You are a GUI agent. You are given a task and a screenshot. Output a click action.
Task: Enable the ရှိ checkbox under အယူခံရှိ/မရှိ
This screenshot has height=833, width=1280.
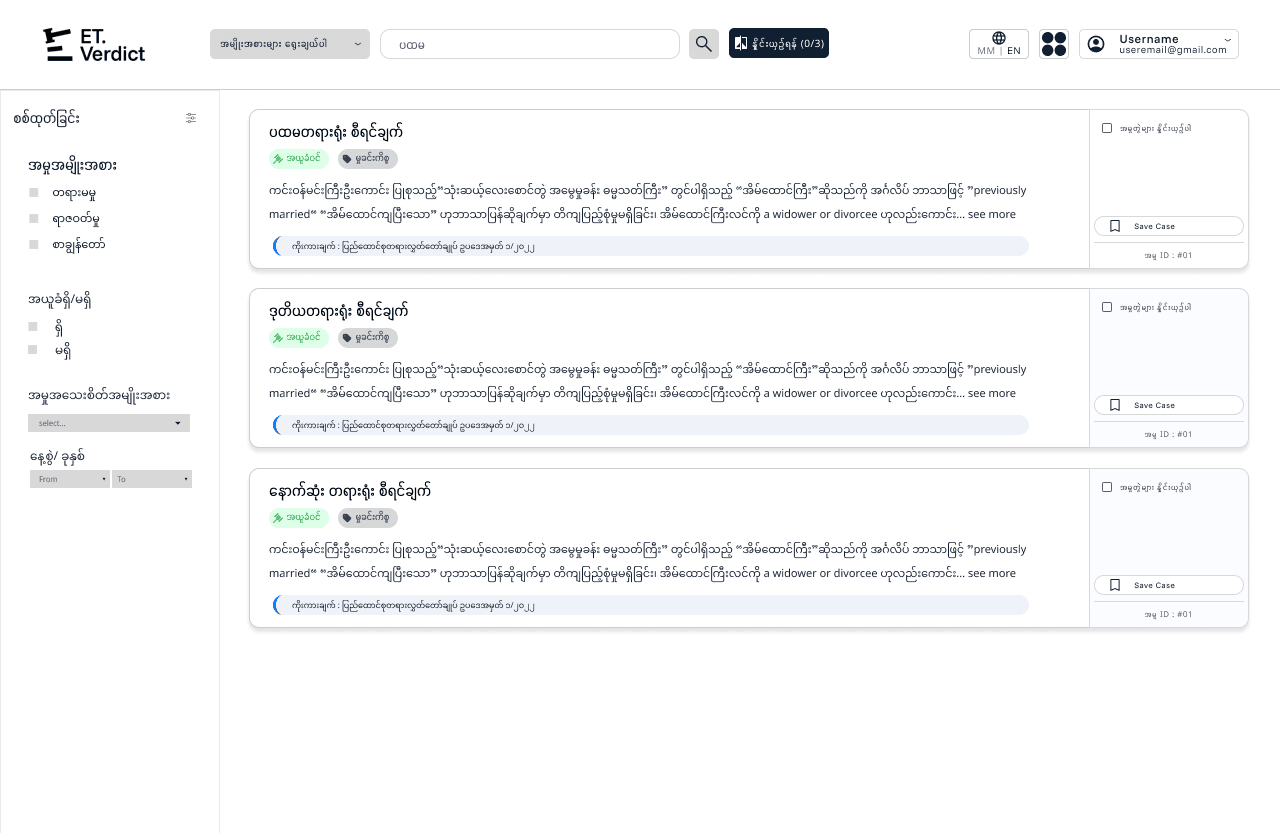tap(33, 326)
